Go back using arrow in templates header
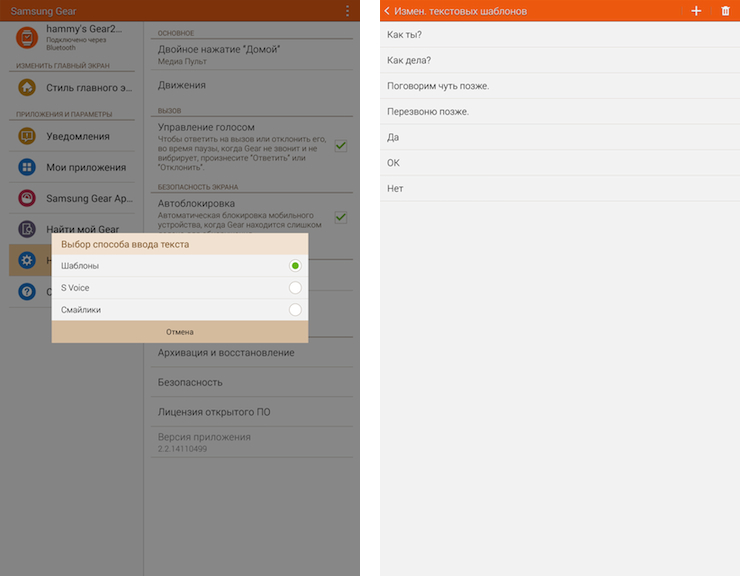 point(387,11)
